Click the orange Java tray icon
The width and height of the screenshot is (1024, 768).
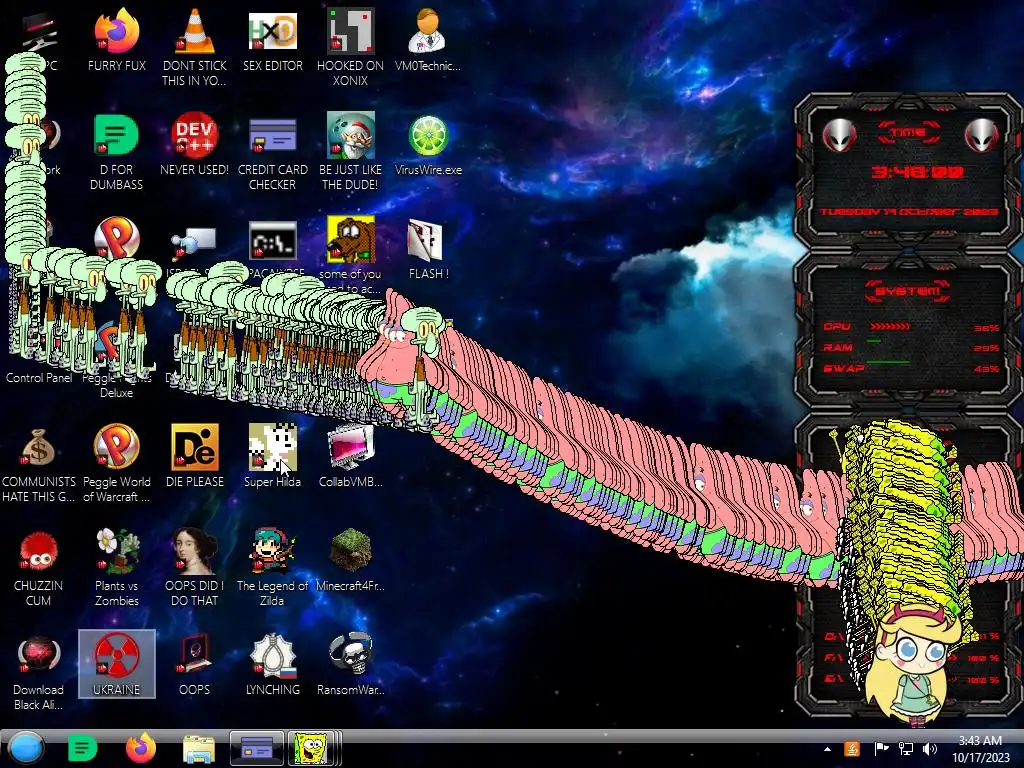(852, 749)
